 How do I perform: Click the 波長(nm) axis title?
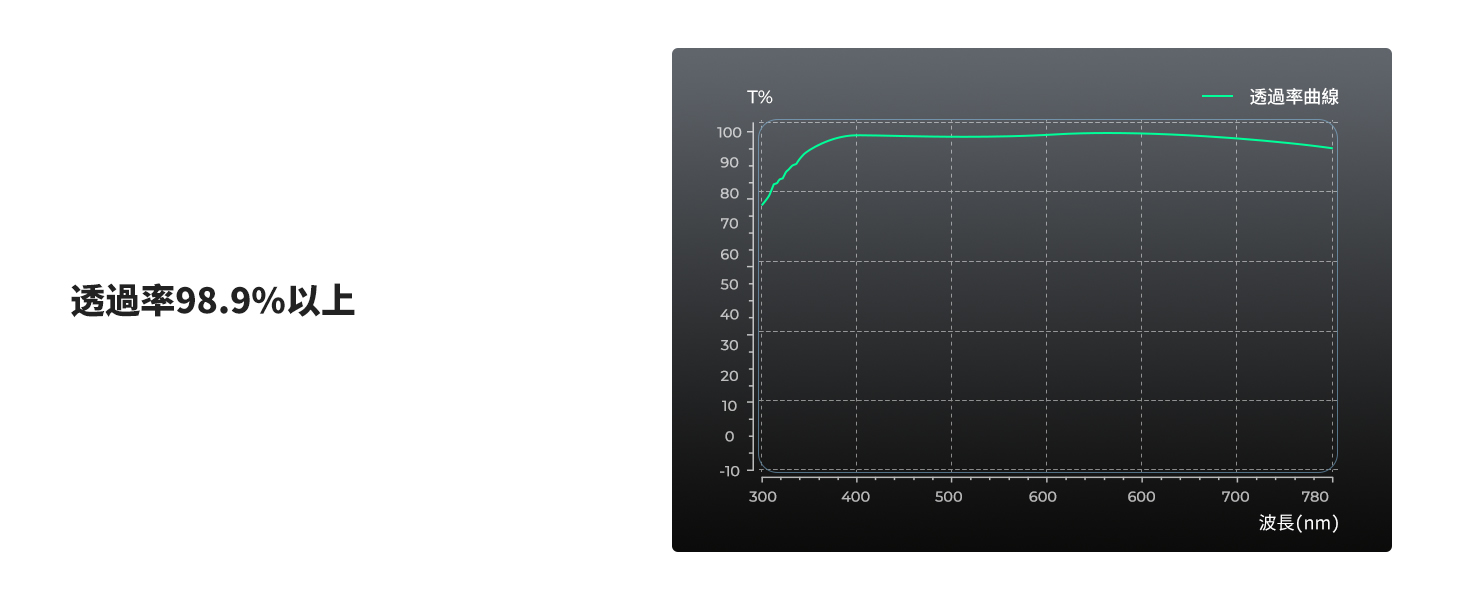tap(1298, 523)
